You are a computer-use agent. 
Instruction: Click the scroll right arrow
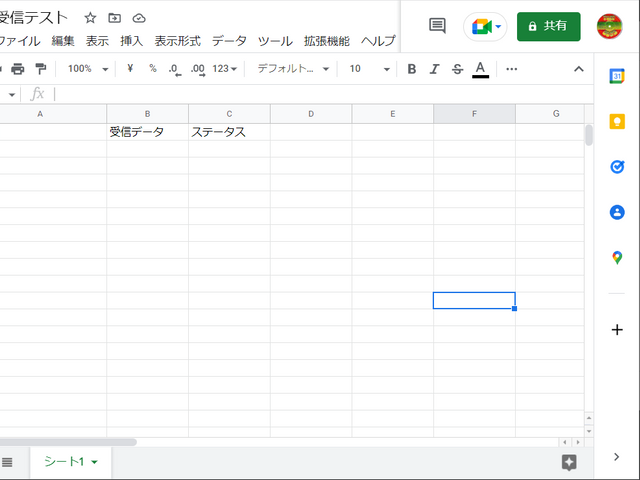(578, 442)
